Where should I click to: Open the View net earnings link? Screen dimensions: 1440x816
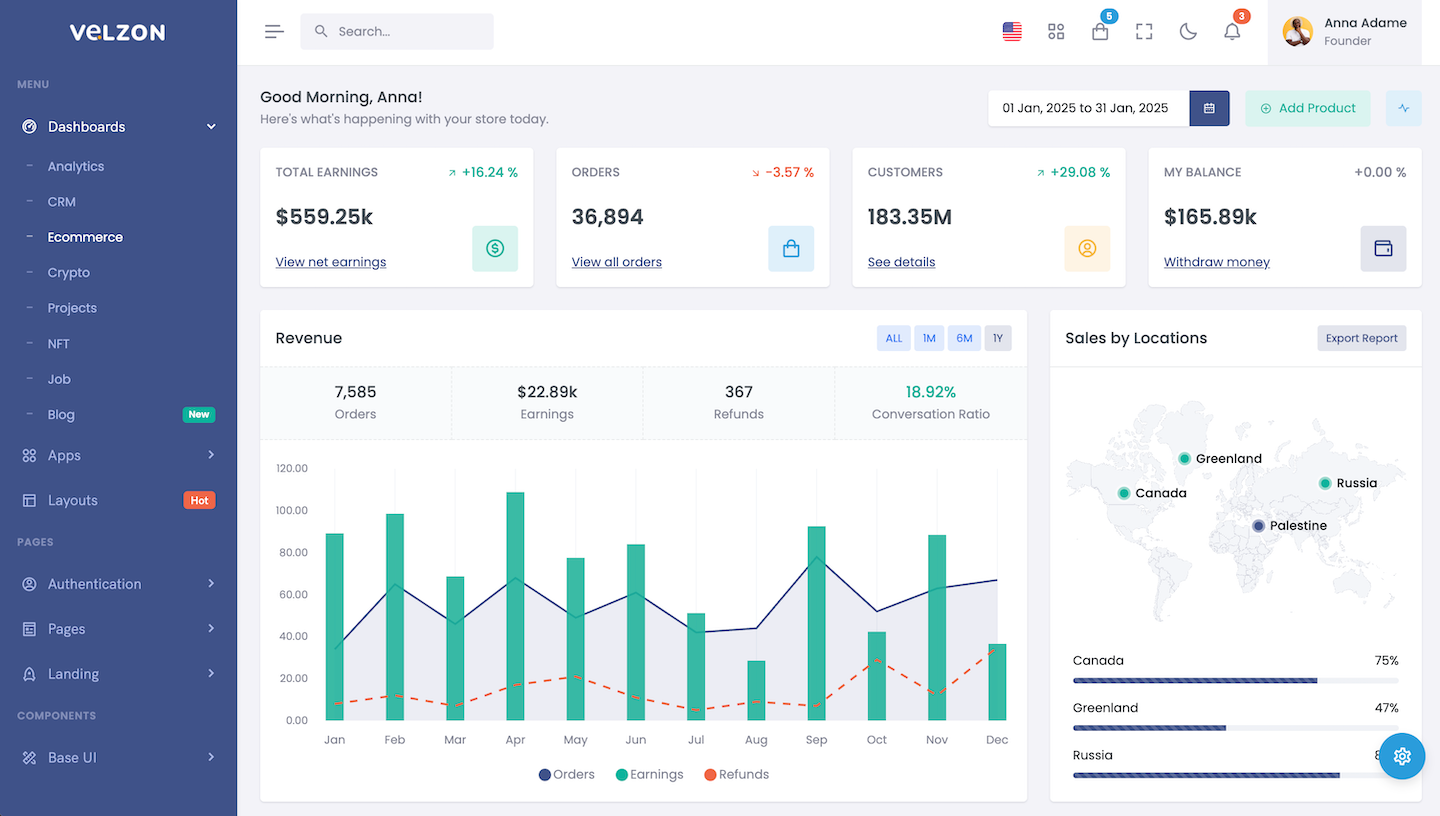(331, 262)
